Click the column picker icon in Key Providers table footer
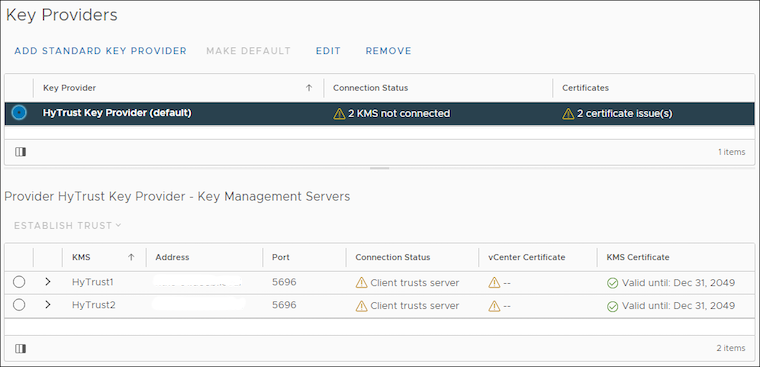Screen dimensions: 760x367 20,152
